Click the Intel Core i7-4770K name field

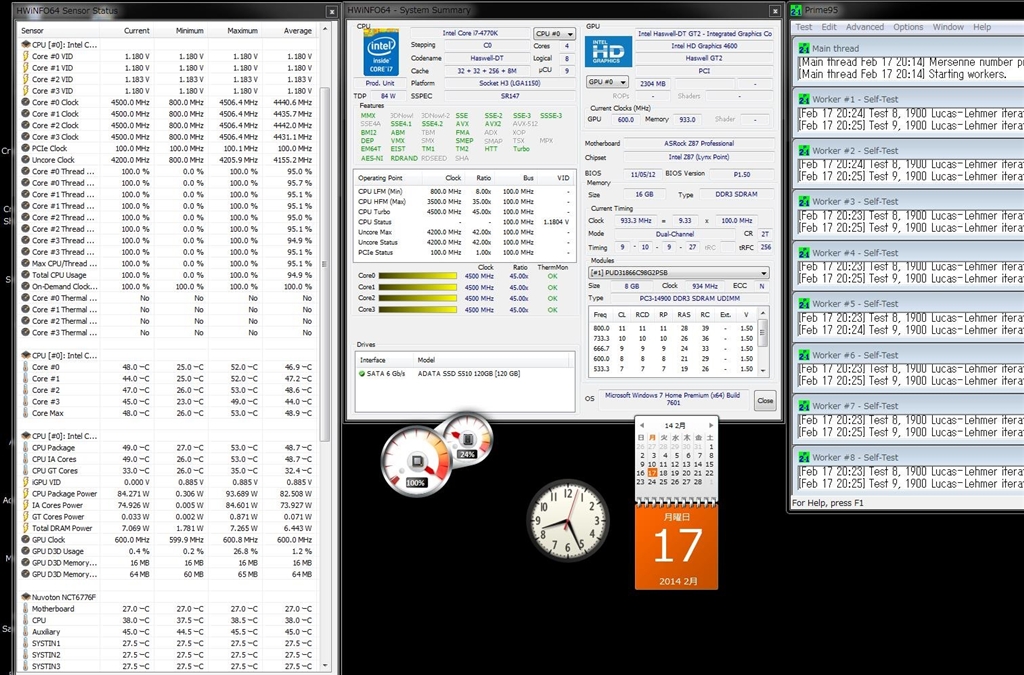point(470,33)
